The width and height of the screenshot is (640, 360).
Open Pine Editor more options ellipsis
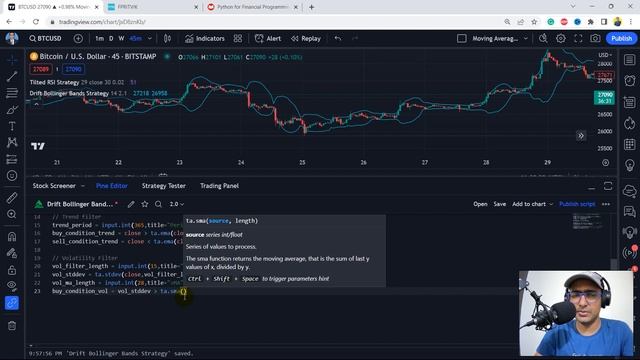(x=606, y=204)
